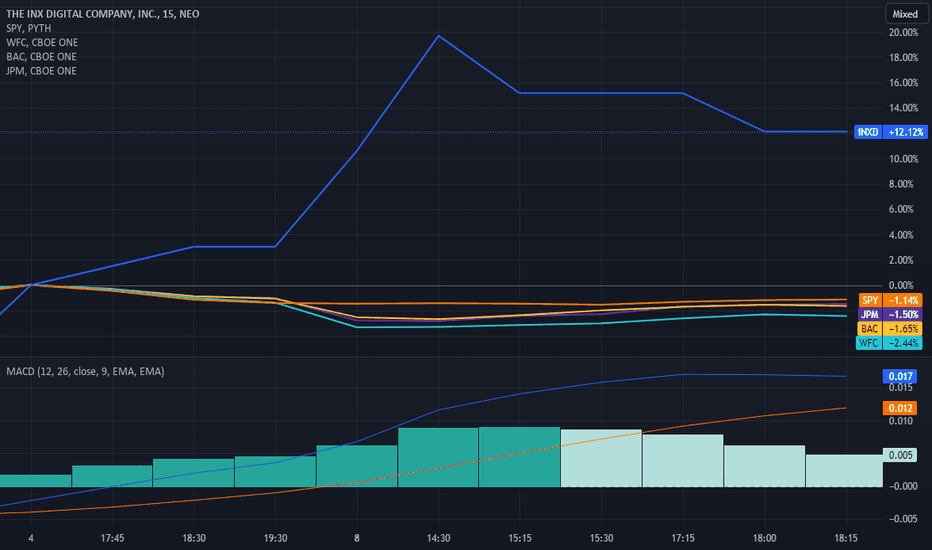
Task: Click the 4.00% price axis label
Action: tap(901, 235)
